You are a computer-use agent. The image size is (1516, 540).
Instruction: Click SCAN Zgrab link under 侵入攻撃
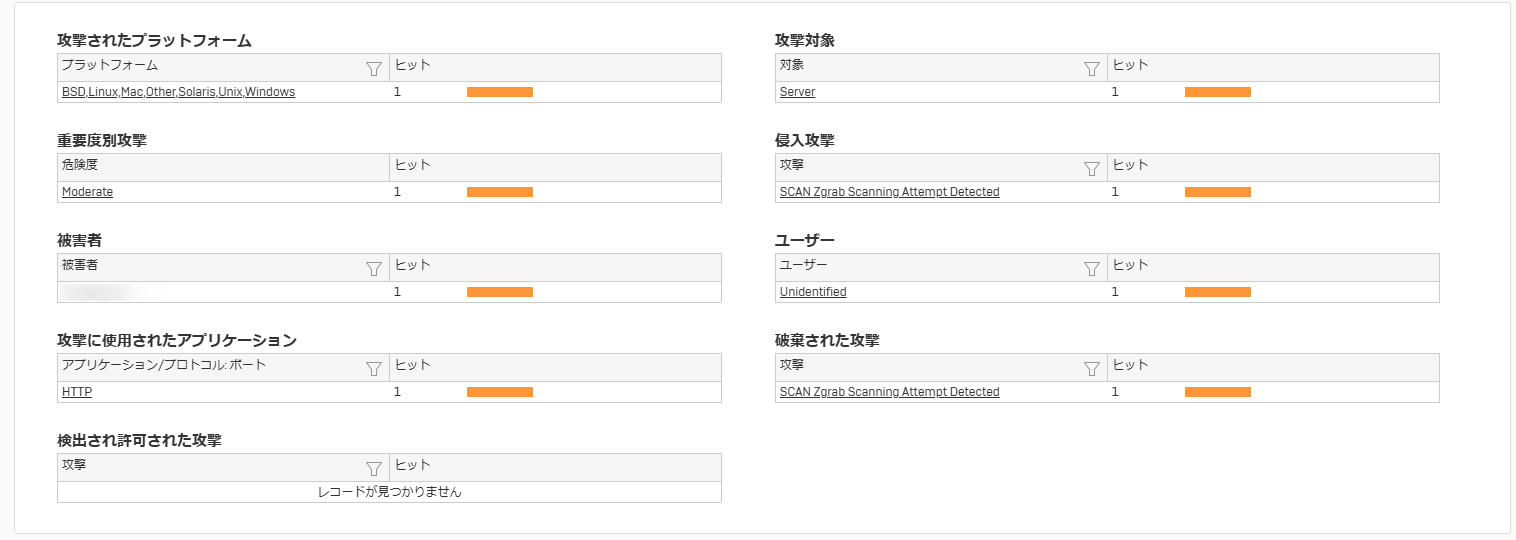889,192
